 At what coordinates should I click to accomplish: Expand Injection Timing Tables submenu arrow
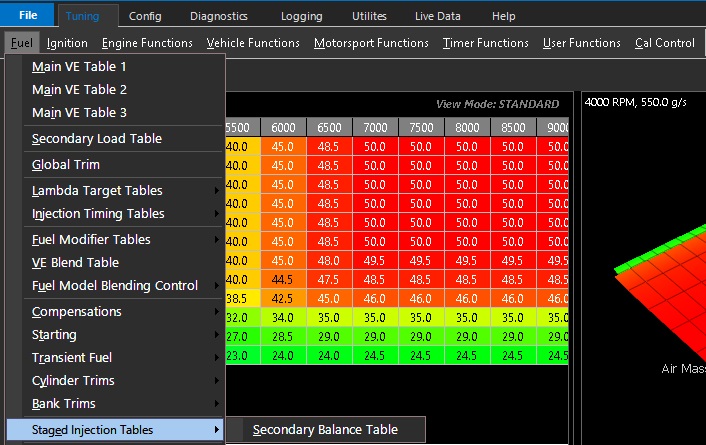pos(217,214)
